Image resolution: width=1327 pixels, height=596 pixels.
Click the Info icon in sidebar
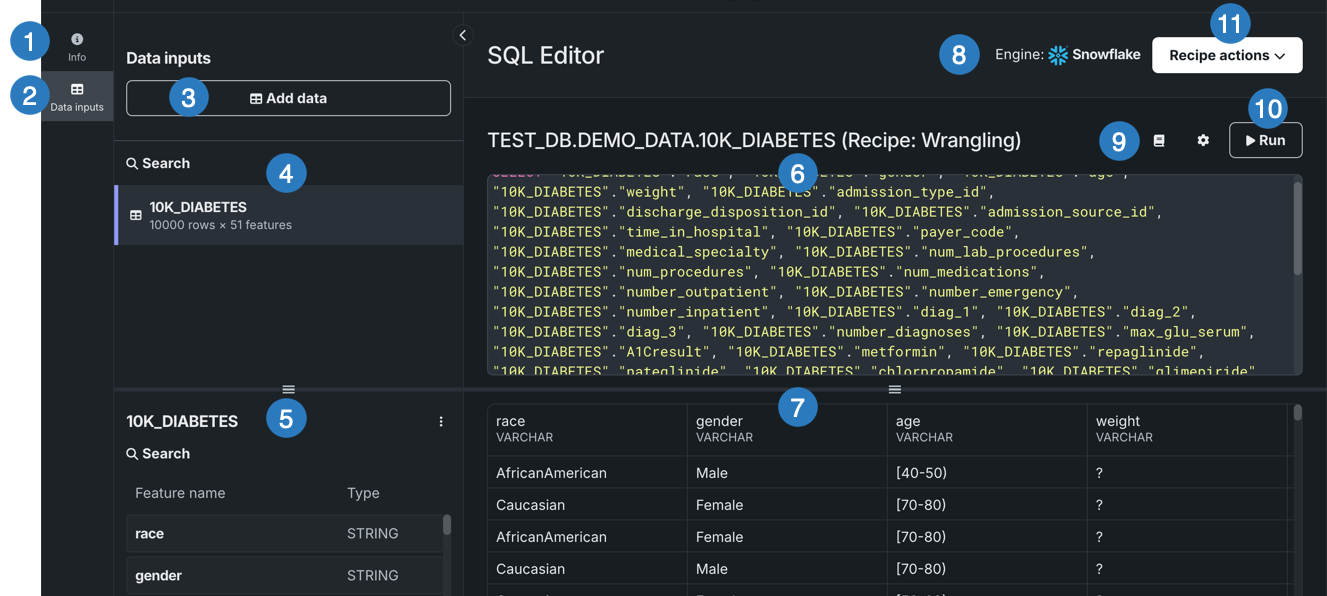click(77, 40)
